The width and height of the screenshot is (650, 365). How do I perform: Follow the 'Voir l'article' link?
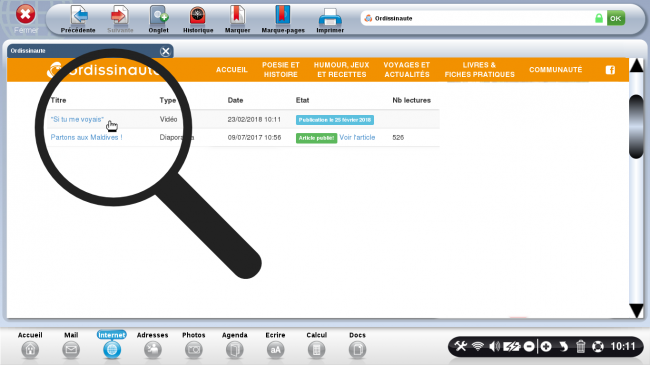point(357,137)
